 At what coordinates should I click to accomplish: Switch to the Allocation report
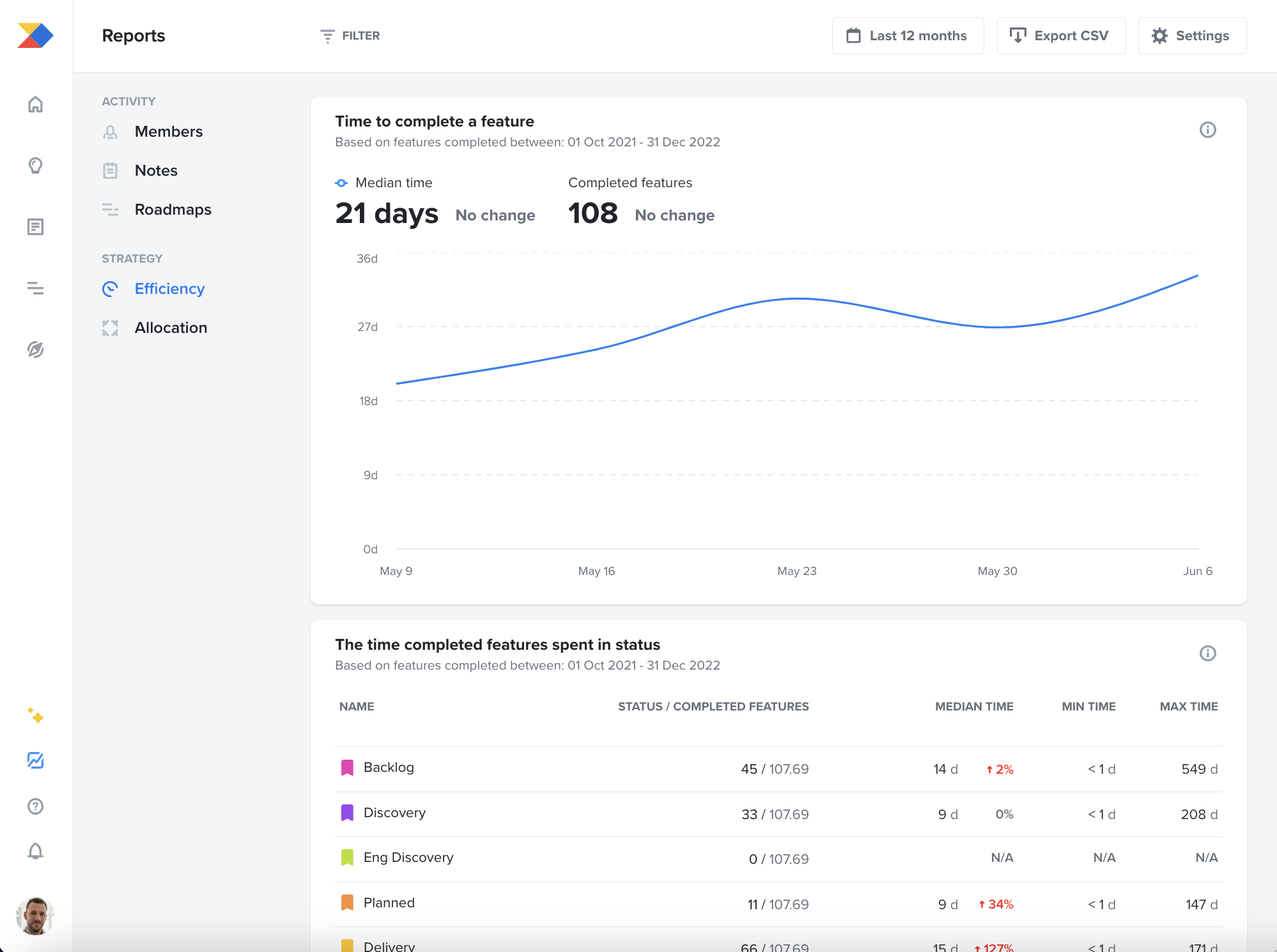(170, 328)
